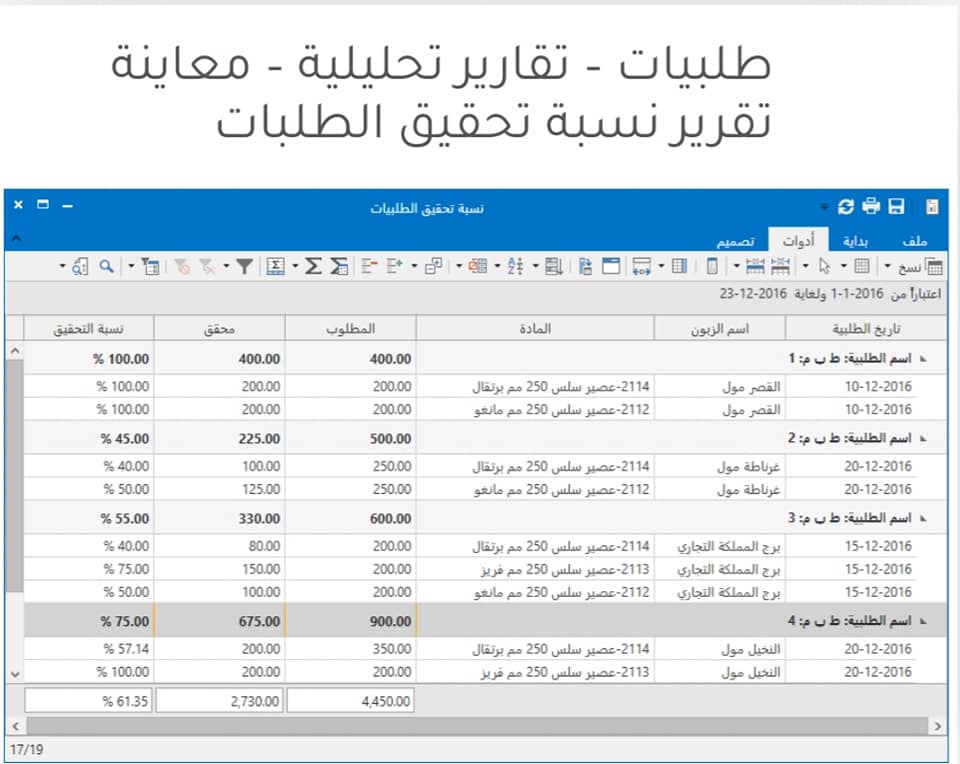960x764 pixels.
Task: Switch to the بداية ribbon tab
Action: click(855, 242)
